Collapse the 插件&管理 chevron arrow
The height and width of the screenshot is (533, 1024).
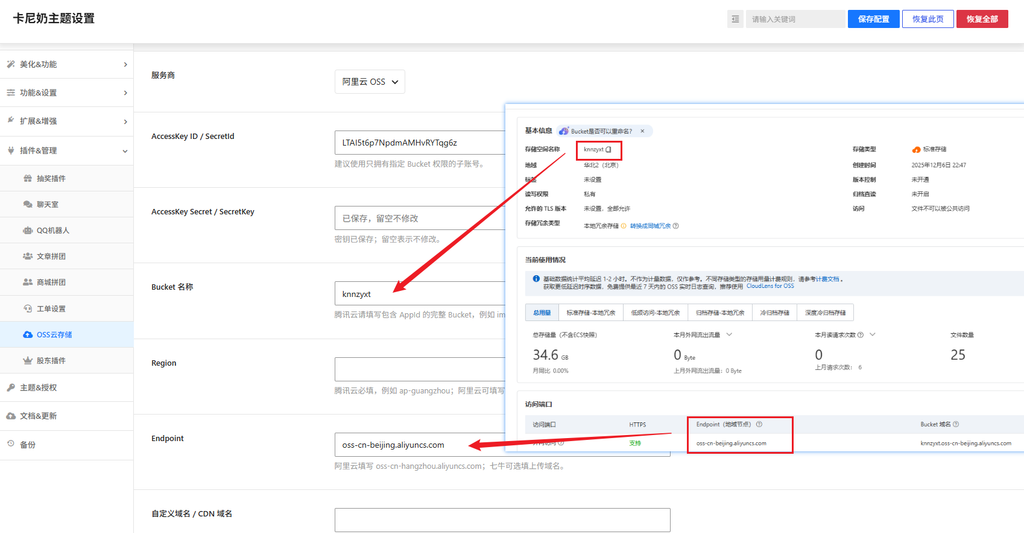[125, 151]
